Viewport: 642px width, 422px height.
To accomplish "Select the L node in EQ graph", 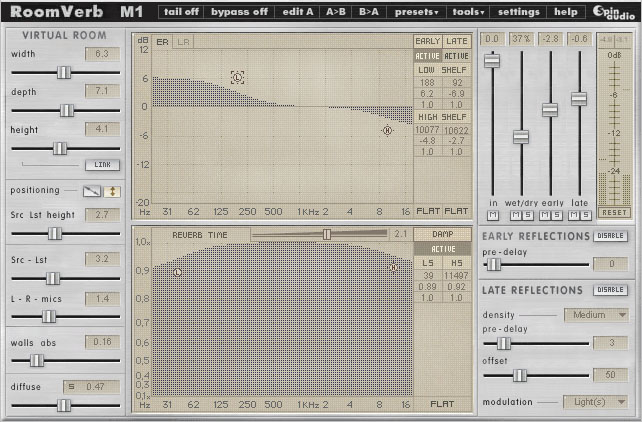I will pos(237,77).
